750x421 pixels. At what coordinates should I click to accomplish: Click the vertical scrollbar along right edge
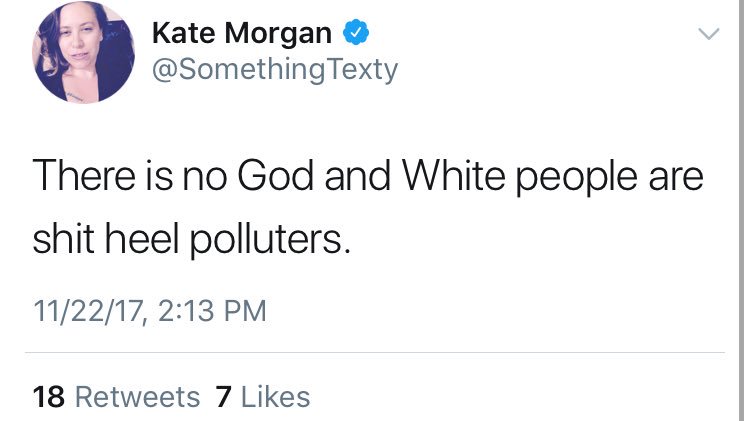click(740, 210)
